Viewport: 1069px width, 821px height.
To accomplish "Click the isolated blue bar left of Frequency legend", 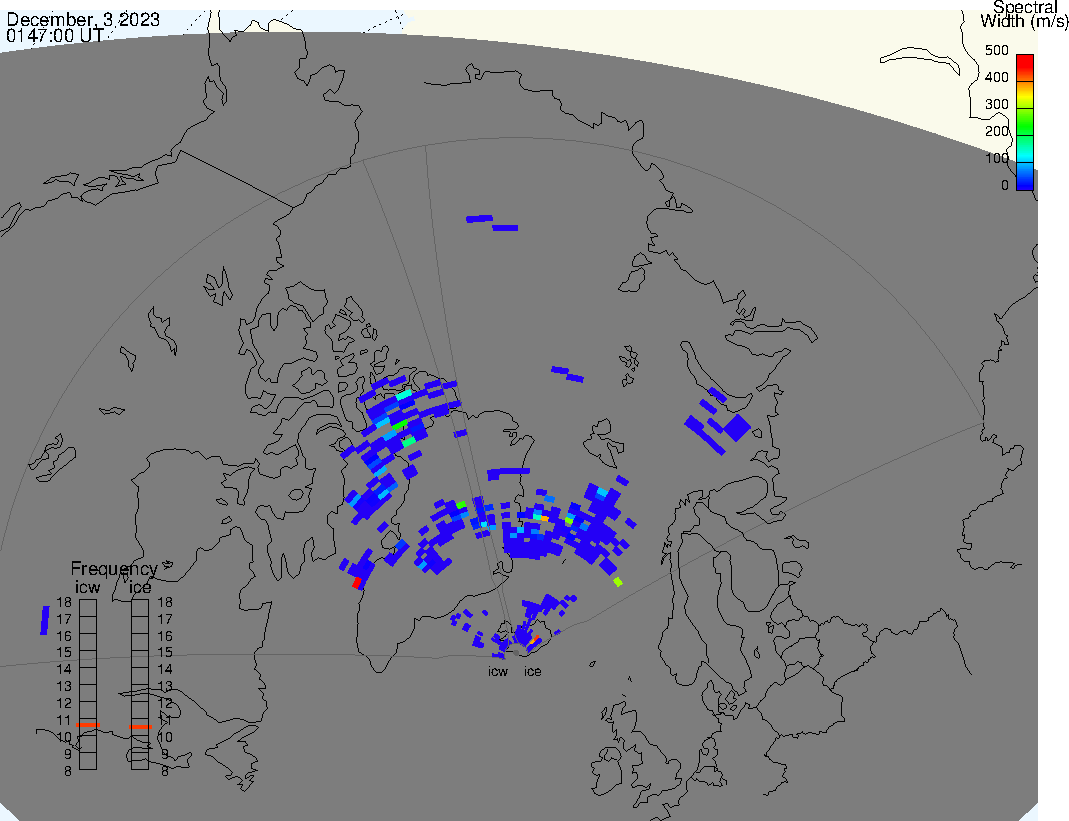I will tap(44, 620).
